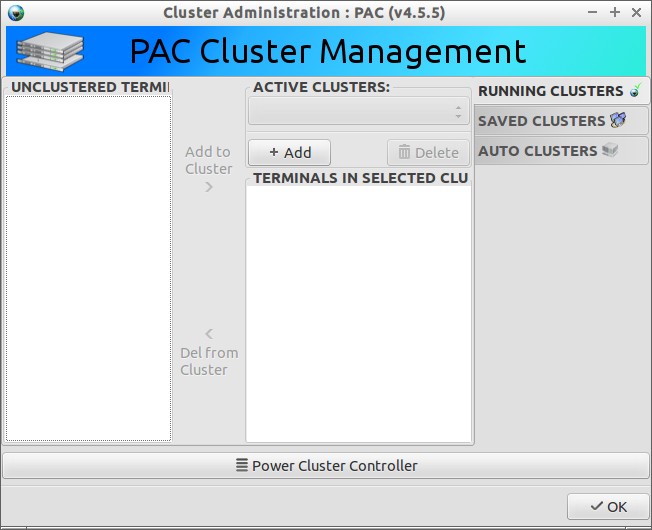Click Del from Cluster button
The image size is (652, 530).
click(209, 352)
